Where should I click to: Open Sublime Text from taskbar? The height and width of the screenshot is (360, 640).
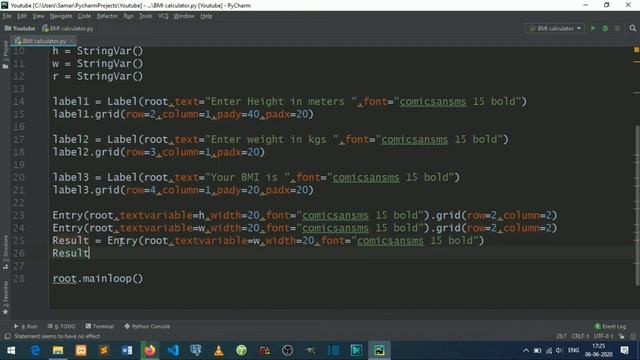[x=104, y=350]
